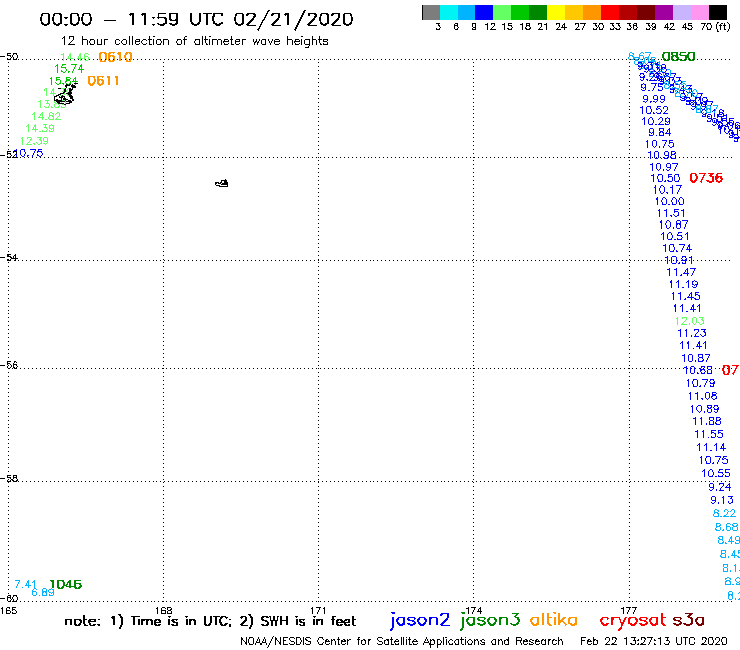Click the title date 02/21/2020
The width and height of the screenshot is (740, 650).
tap(294, 19)
